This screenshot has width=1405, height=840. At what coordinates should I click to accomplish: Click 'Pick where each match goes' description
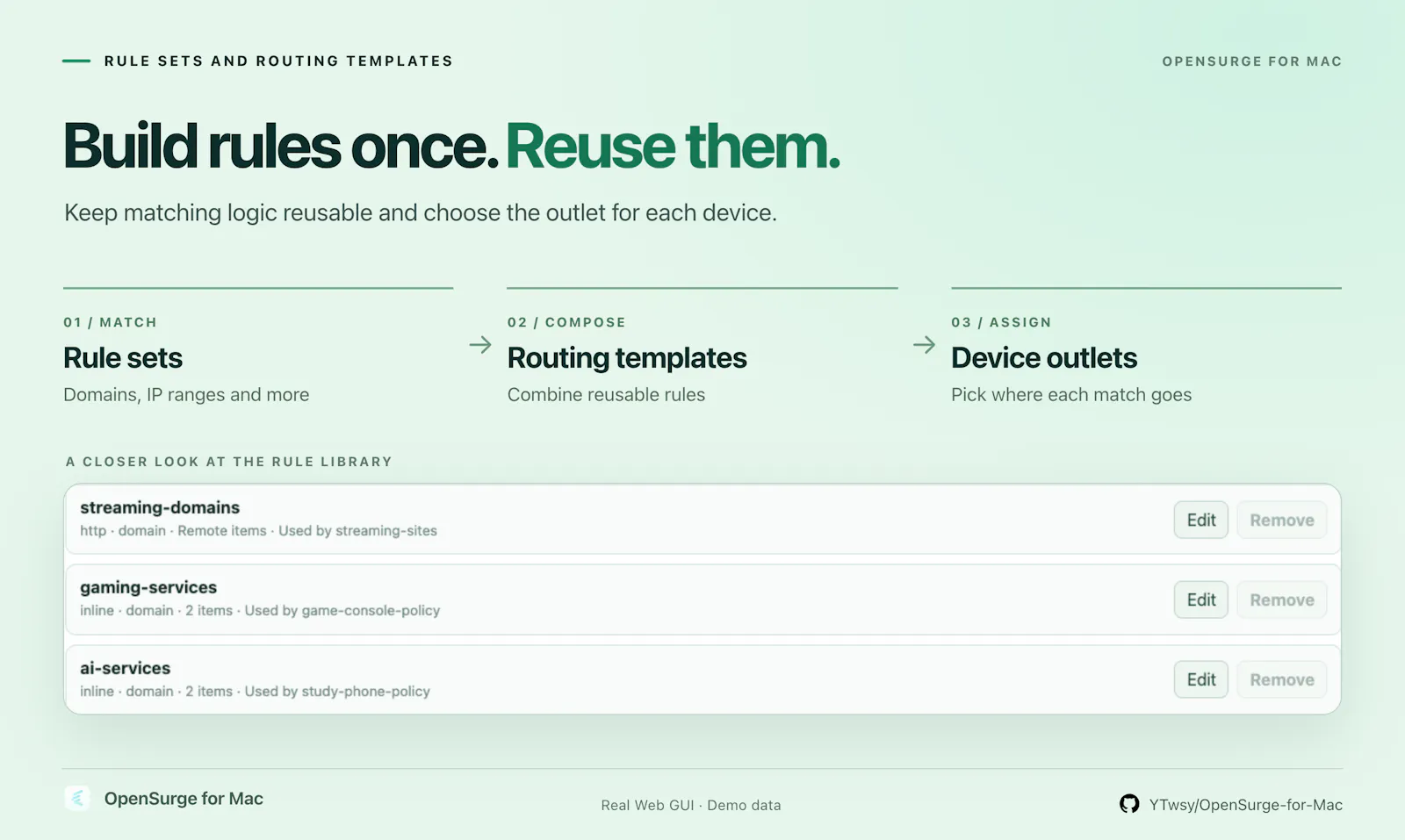pyautogui.click(x=1071, y=395)
